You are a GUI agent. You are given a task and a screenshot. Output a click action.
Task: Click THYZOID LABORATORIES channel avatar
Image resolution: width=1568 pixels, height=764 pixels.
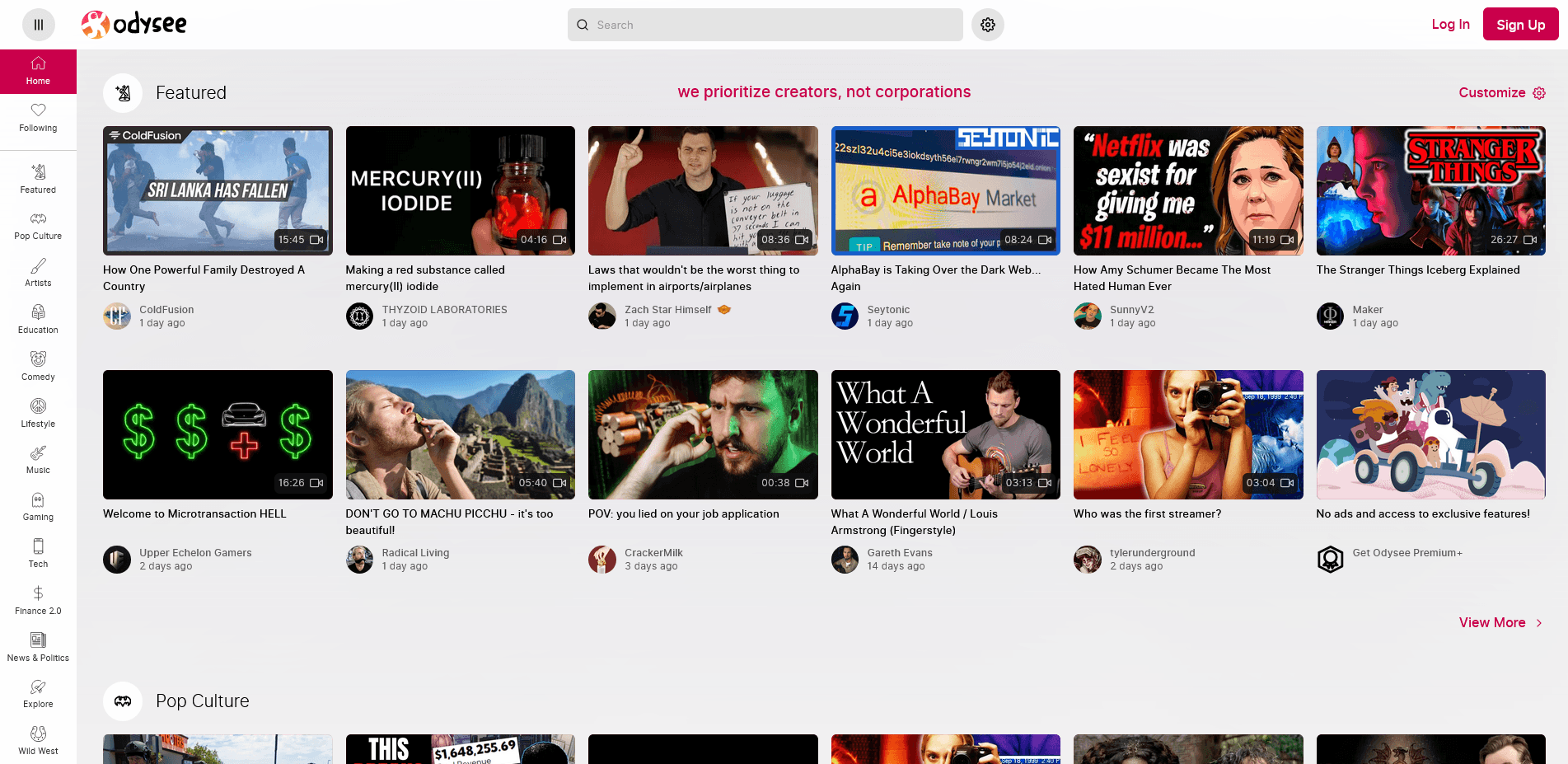tap(359, 316)
